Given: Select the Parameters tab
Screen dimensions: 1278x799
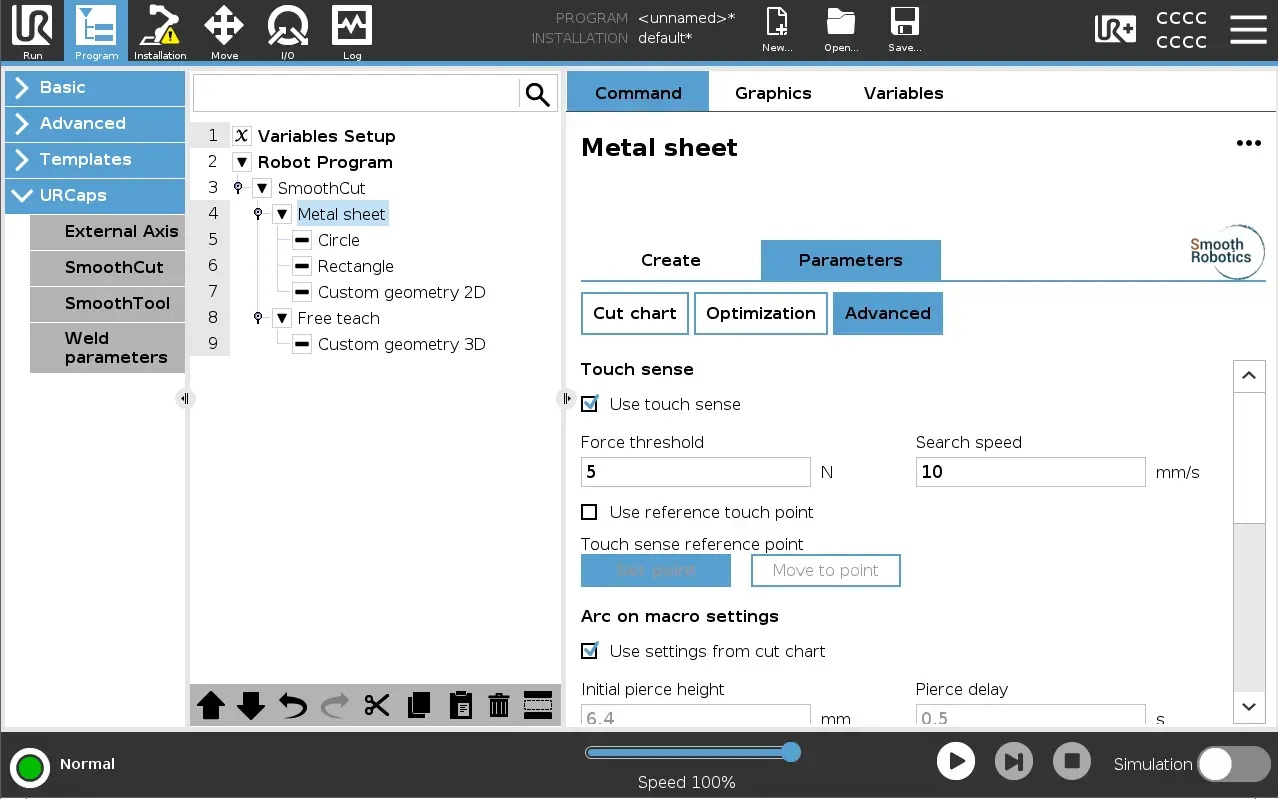Looking at the screenshot, I should (x=851, y=260).
